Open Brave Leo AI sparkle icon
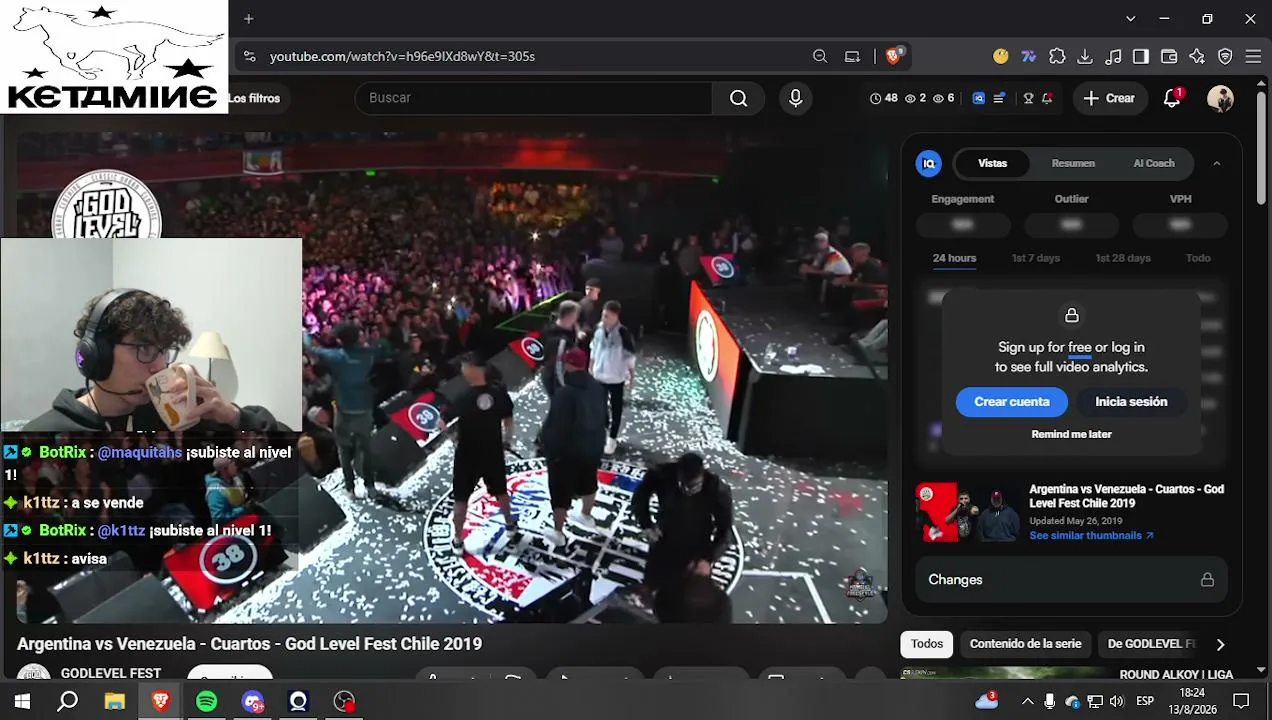The image size is (1272, 720). (1196, 56)
